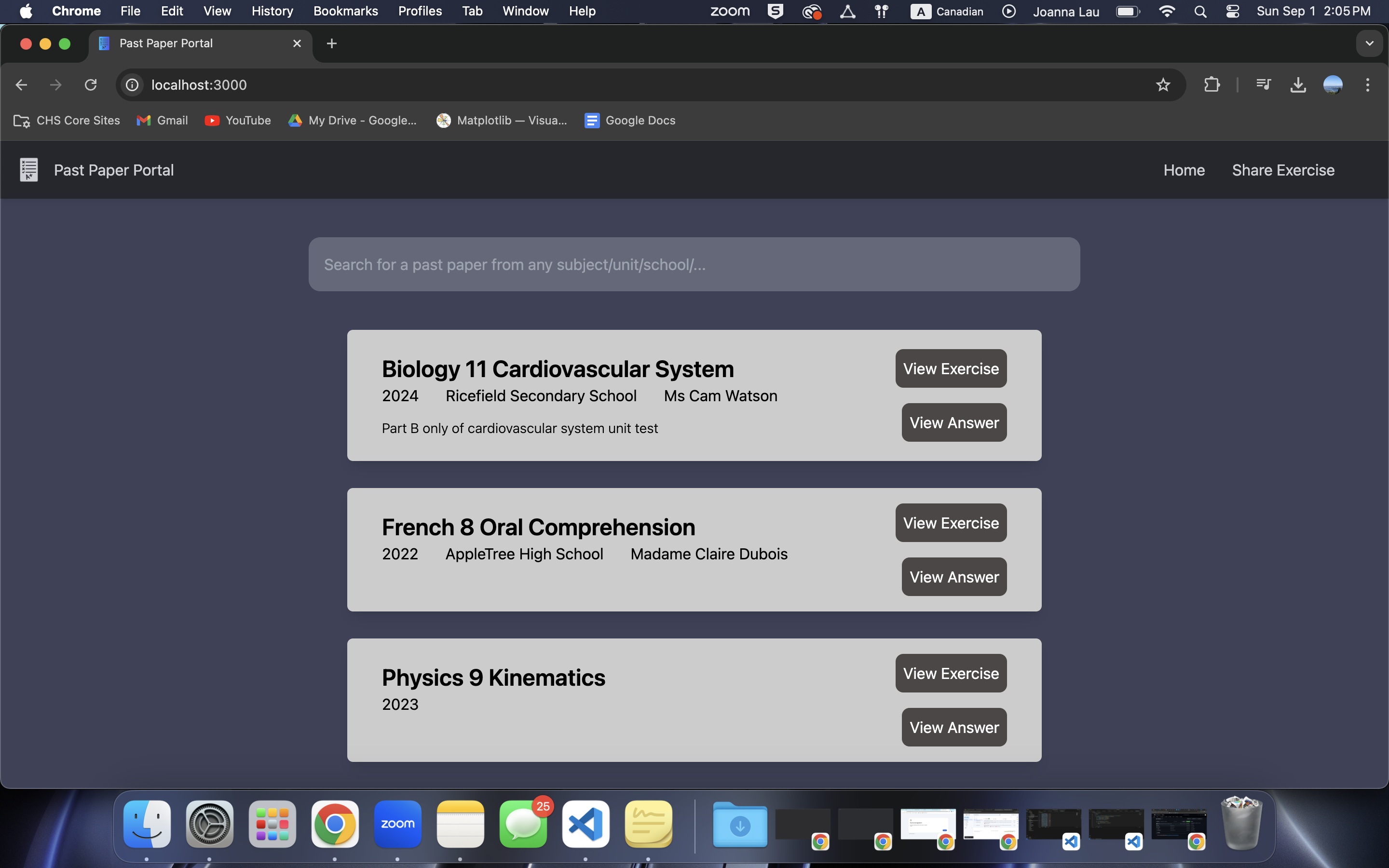Open the Chrome profile avatar menu
Screen dimensions: 1389x868
point(1333,85)
